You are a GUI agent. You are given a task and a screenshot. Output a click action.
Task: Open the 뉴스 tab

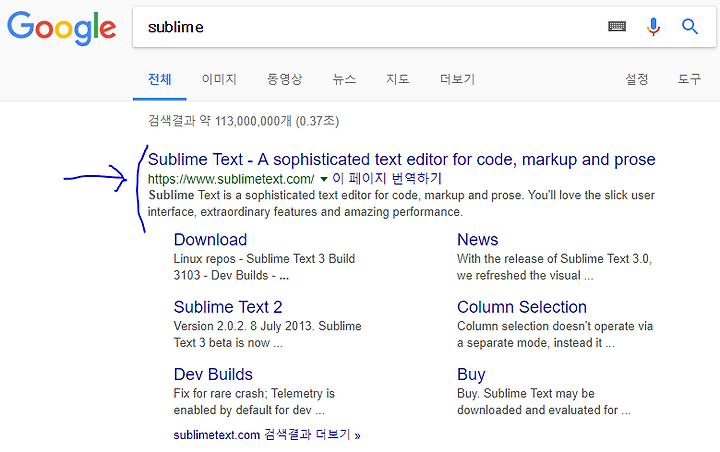[344, 79]
